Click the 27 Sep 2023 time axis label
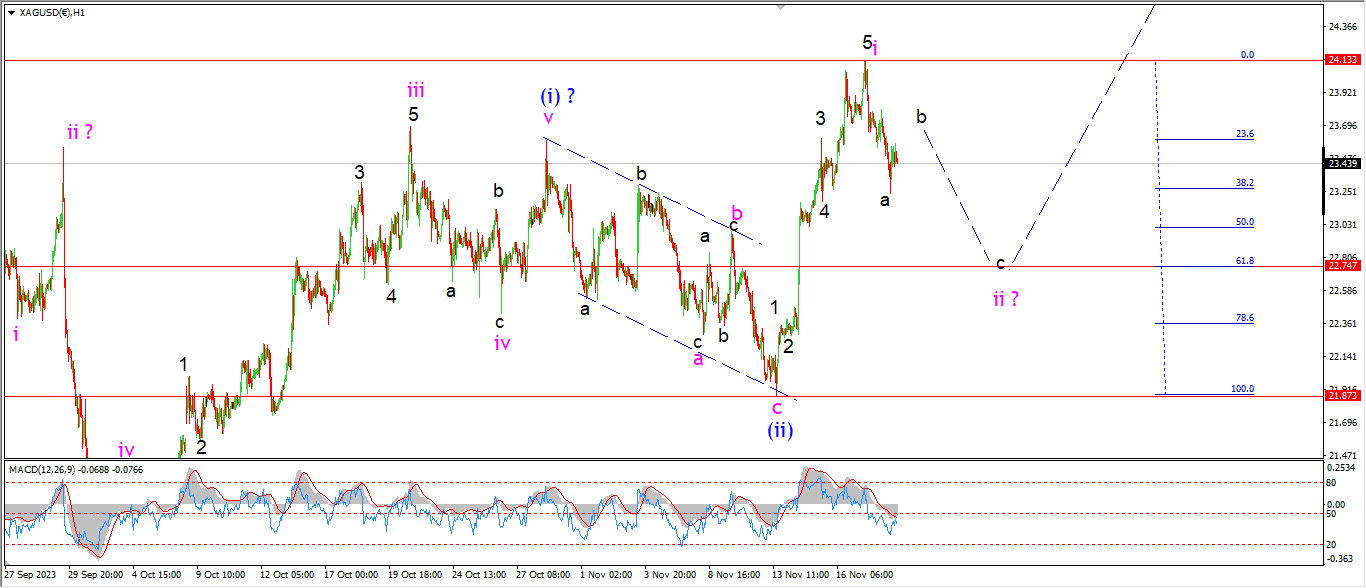This screenshot has height=588, width=1366. coord(27,575)
